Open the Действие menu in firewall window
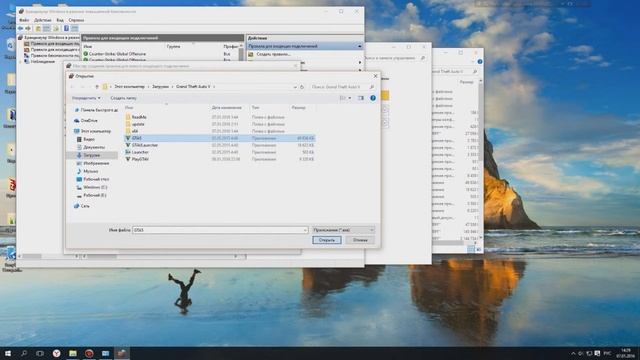The image size is (640, 360). click(42, 20)
